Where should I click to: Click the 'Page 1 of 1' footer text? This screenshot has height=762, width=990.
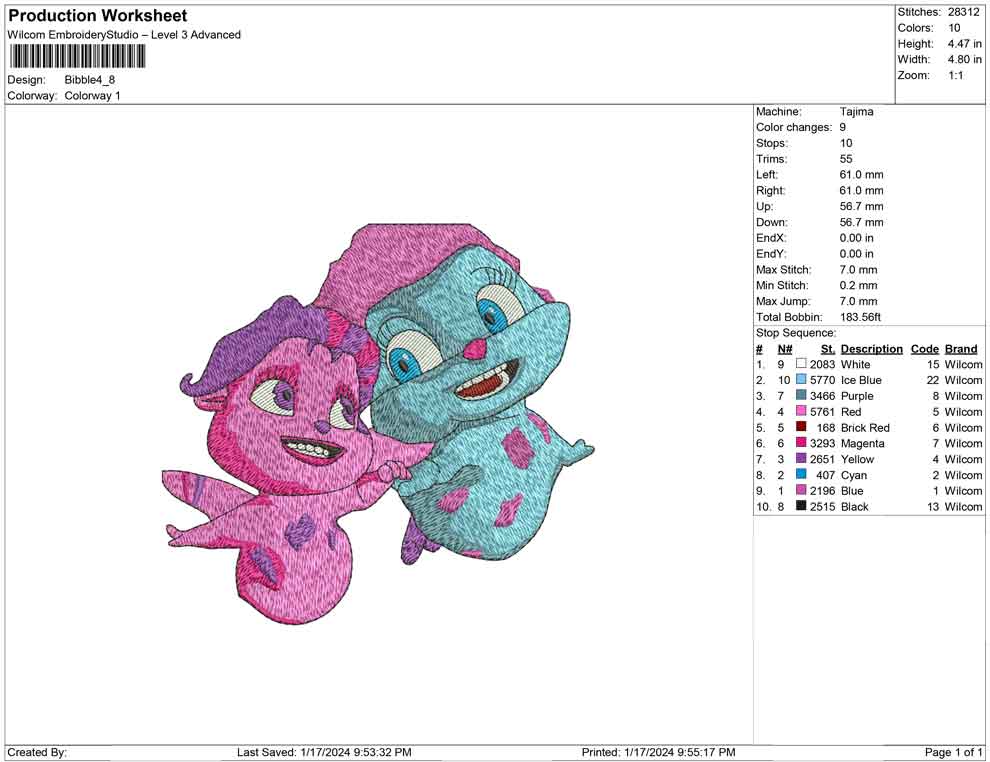point(953,752)
